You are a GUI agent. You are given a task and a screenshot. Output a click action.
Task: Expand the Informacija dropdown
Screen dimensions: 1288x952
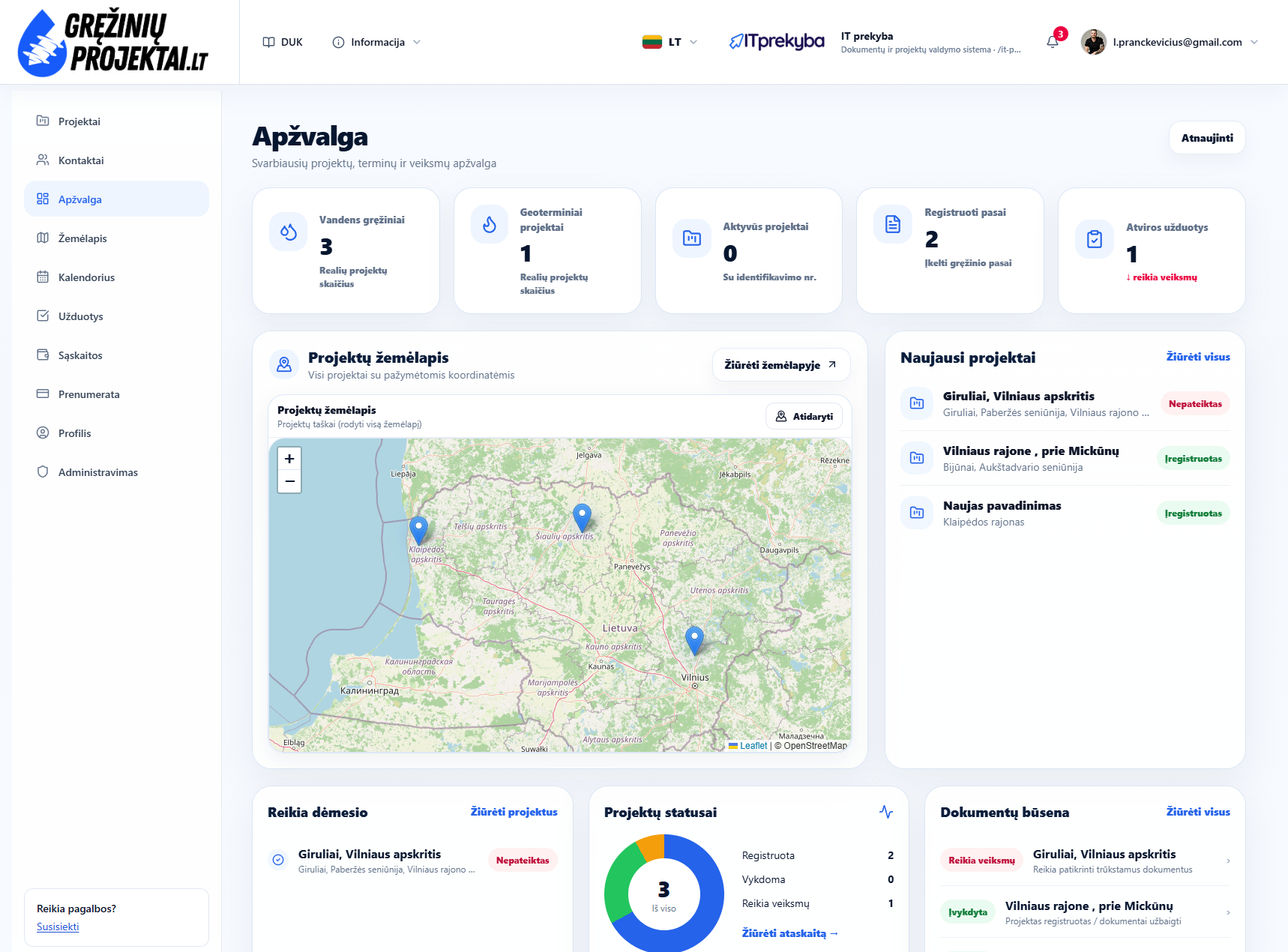click(x=417, y=42)
